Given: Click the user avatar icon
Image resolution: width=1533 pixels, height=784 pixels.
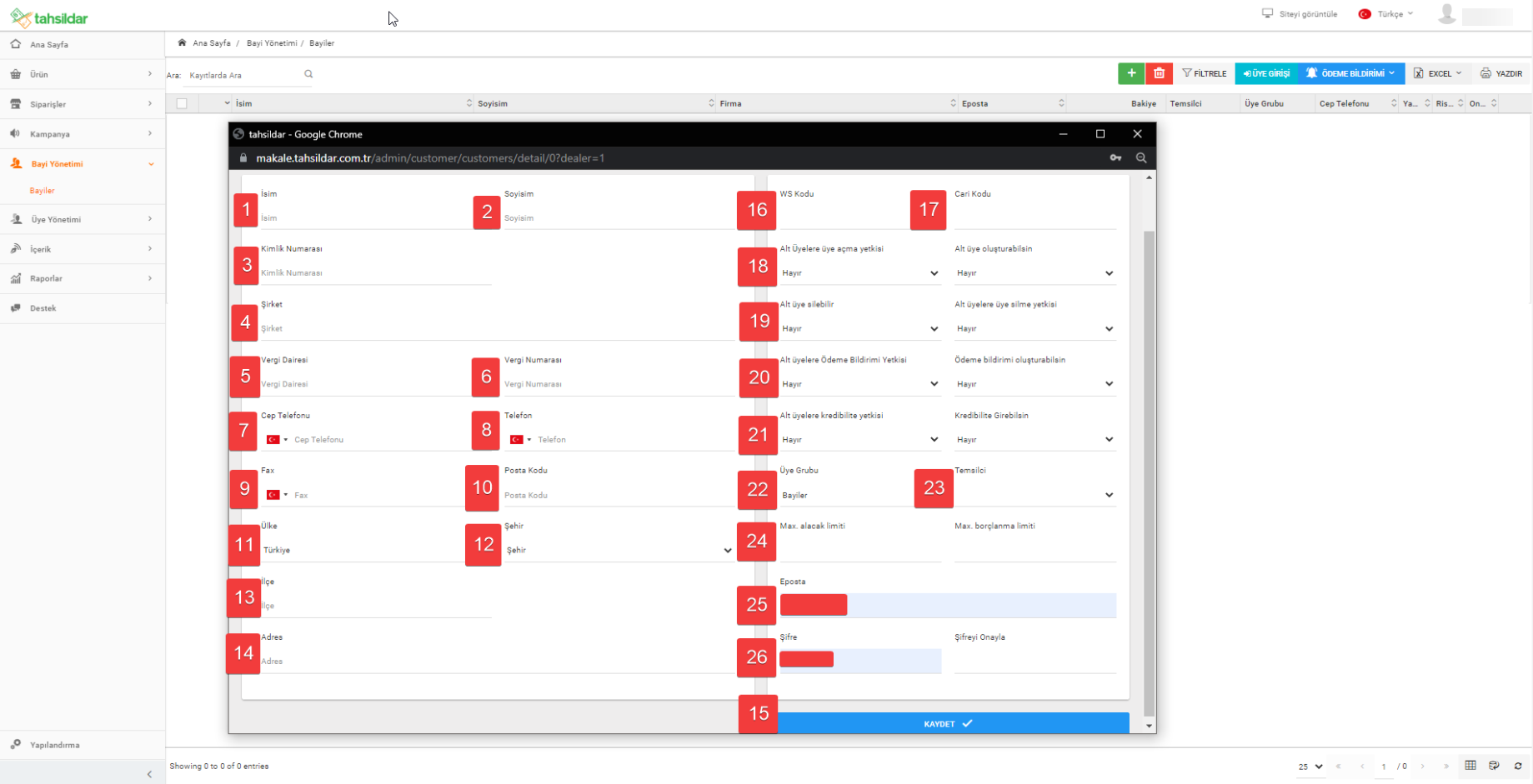Looking at the screenshot, I should [x=1447, y=14].
